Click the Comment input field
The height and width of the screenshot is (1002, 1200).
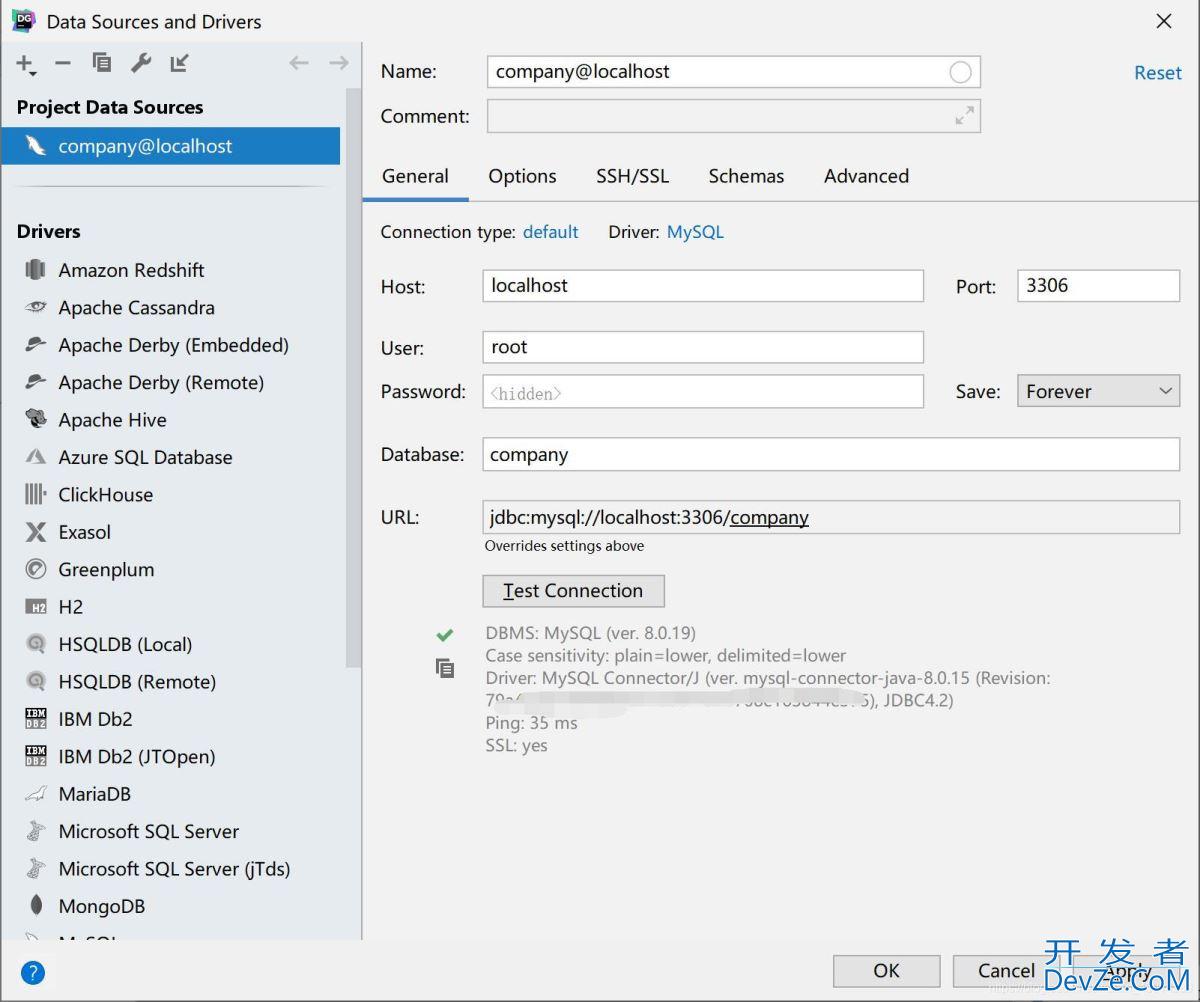point(734,116)
